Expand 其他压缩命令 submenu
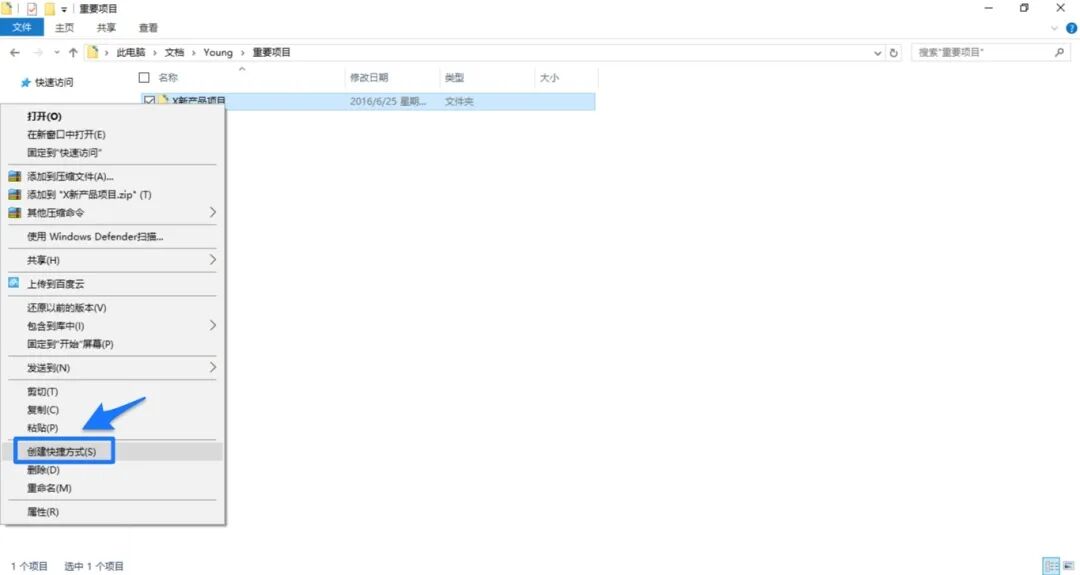Viewport: 1080px width, 575px height. (114, 213)
